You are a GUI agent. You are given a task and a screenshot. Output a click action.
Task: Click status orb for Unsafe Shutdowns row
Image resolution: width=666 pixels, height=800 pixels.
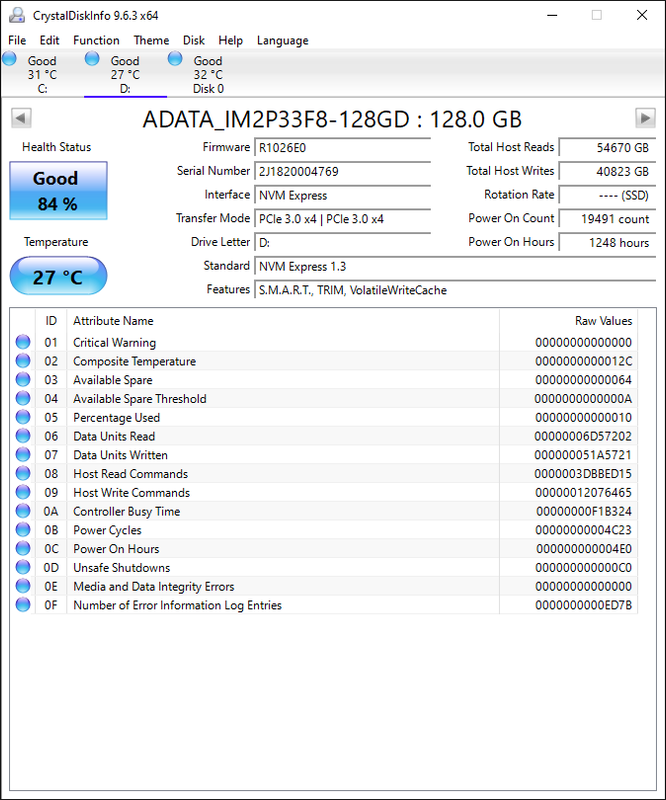point(23,567)
